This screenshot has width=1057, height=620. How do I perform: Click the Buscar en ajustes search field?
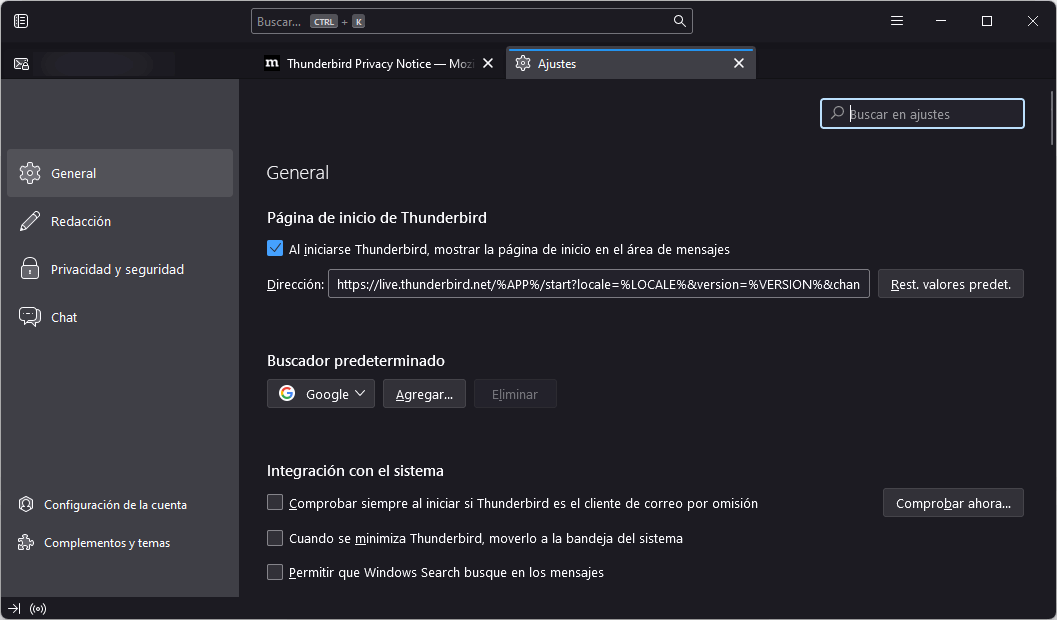pyautogui.click(x=930, y=114)
